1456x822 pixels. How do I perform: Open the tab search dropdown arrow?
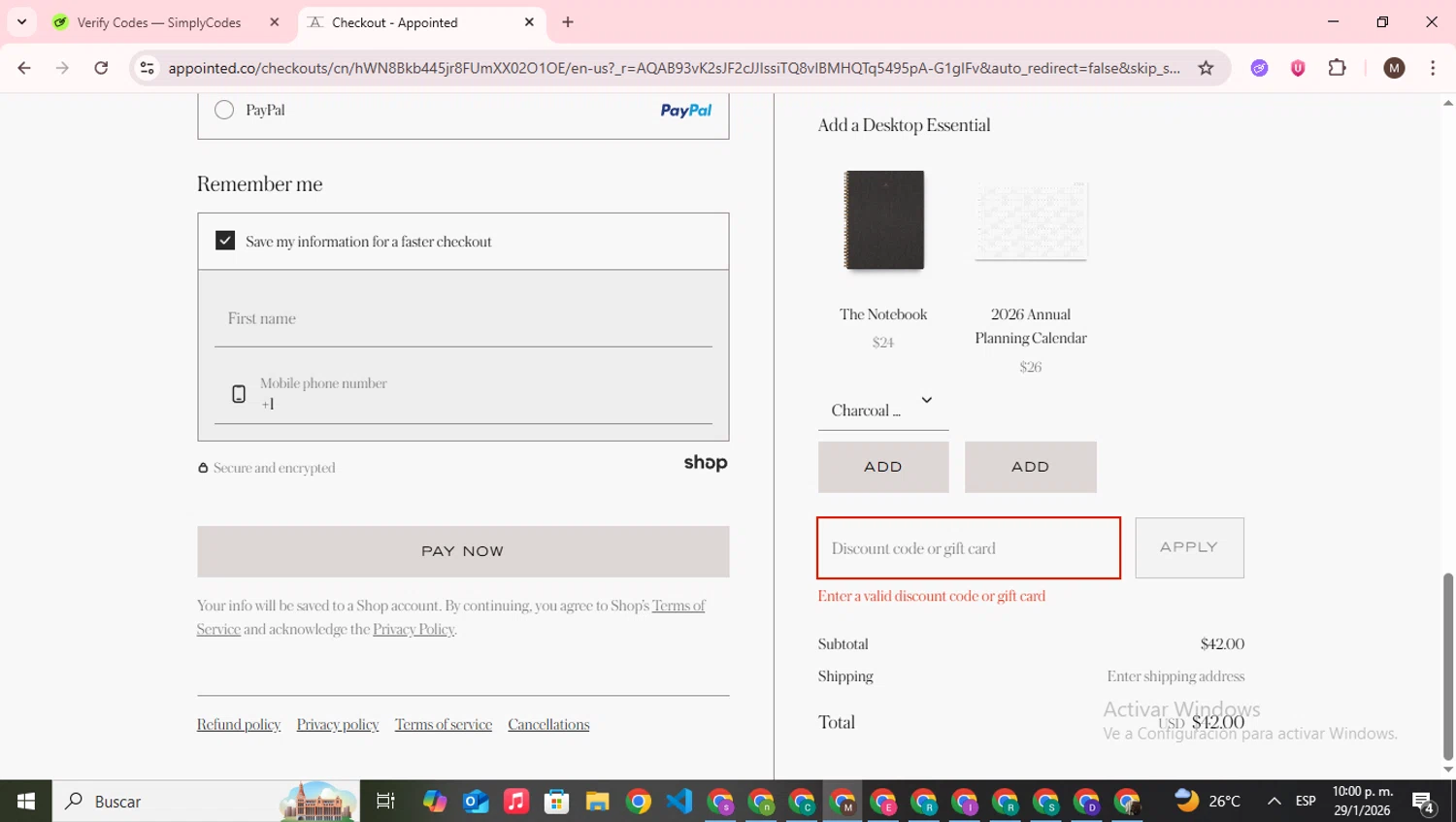point(21,22)
